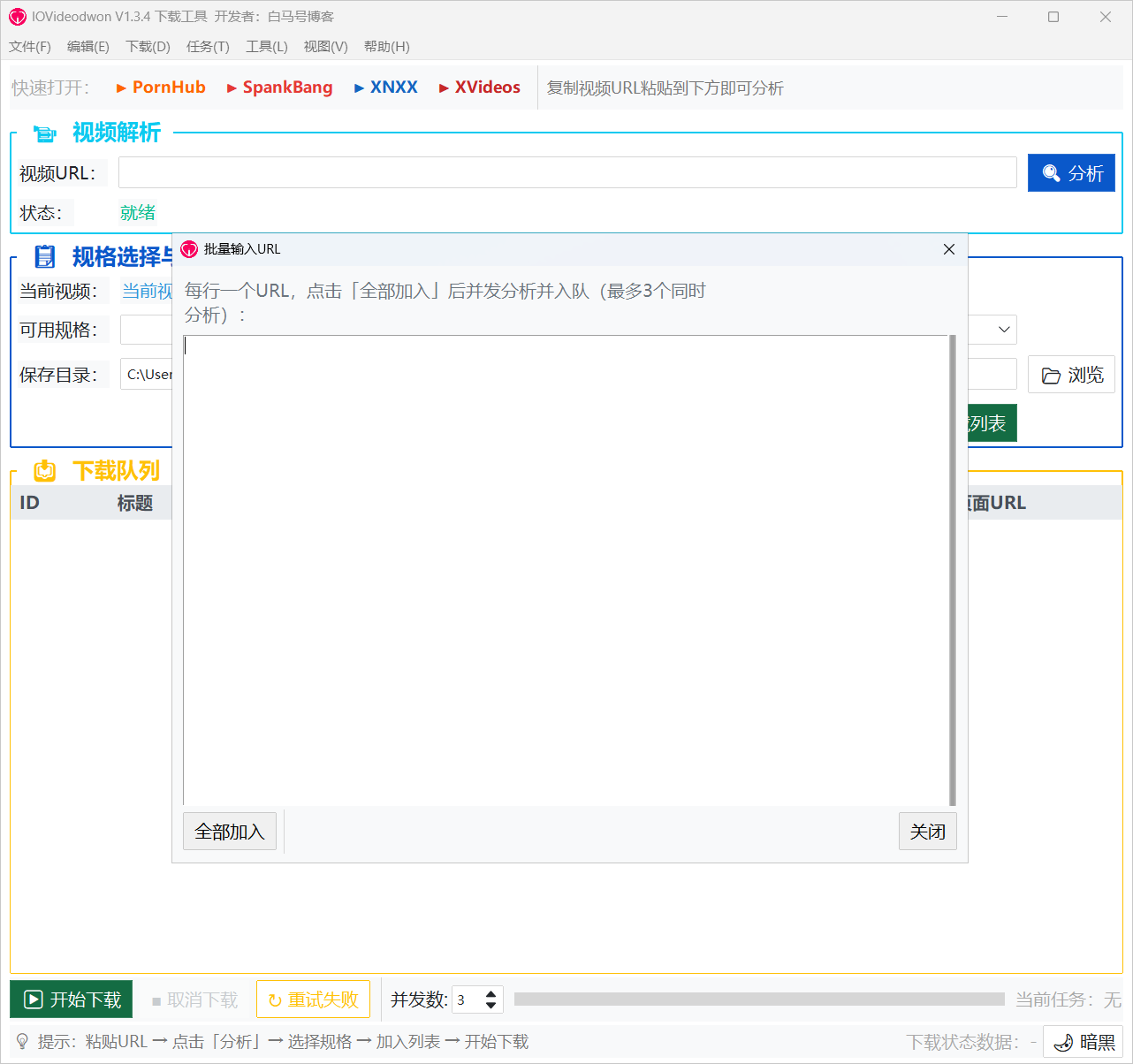Viewport: 1133px width, 1064px height.
Task: Click the 视频解析 camera icon
Action: [45, 133]
